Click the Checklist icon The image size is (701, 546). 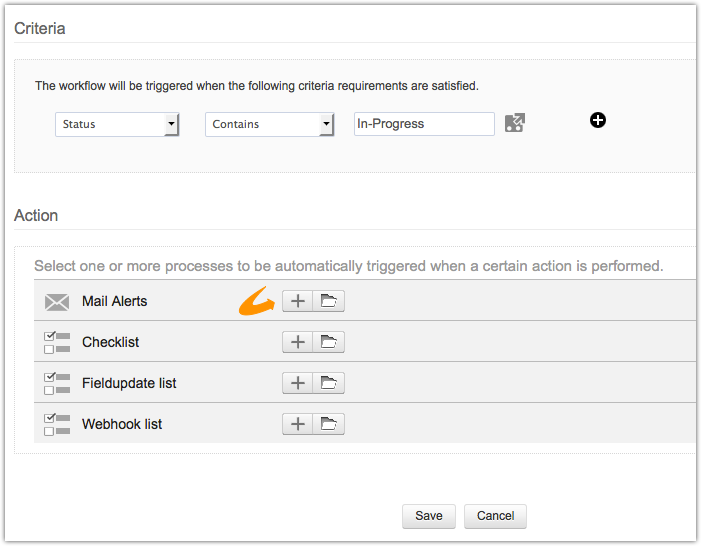tap(57, 342)
